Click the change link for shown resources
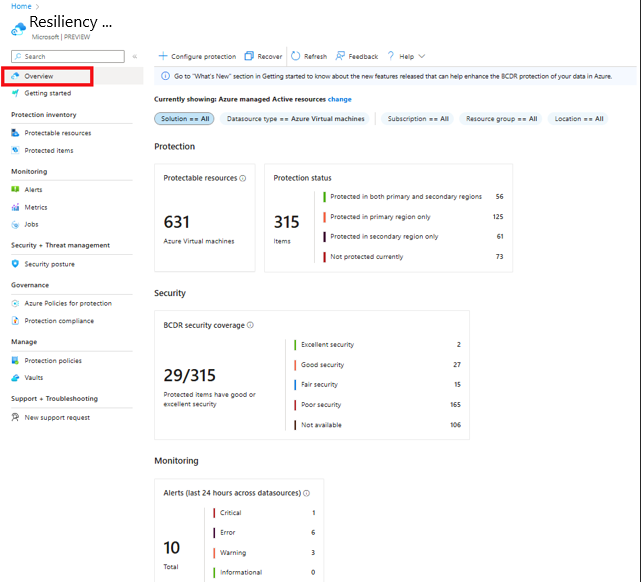Screen dimensions: 641x582 click(339, 99)
